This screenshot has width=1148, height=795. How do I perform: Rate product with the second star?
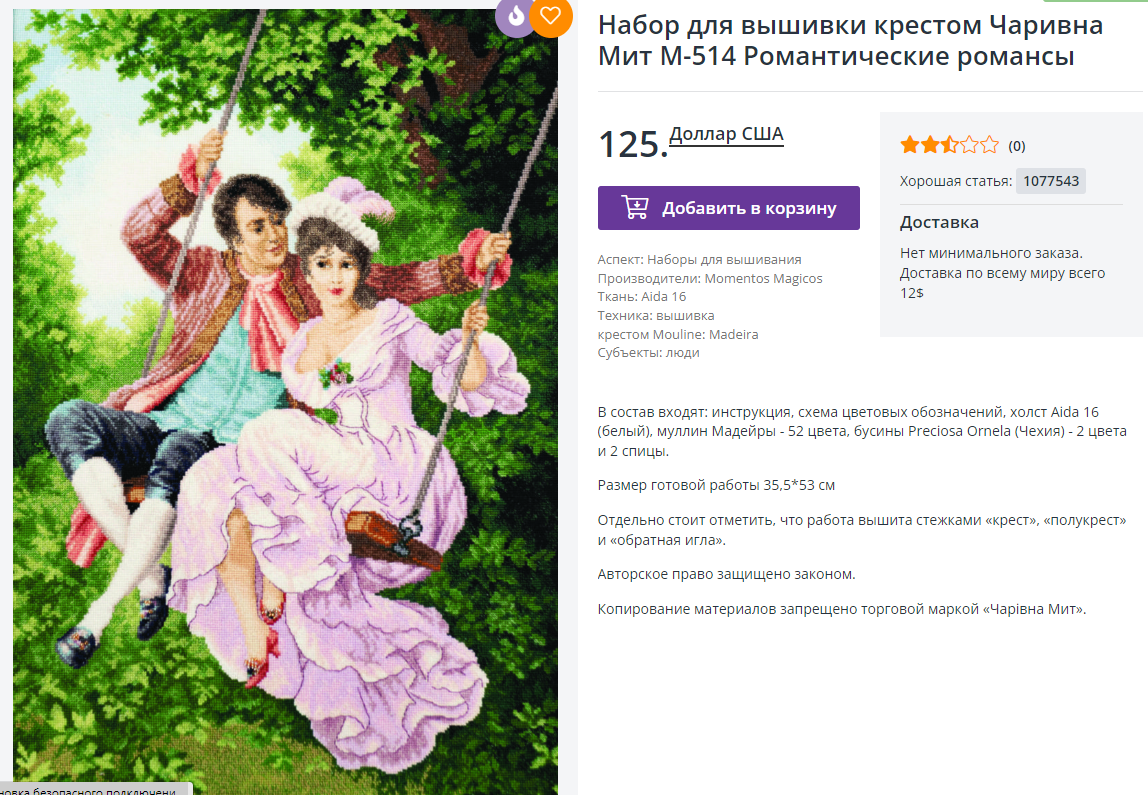click(x=930, y=144)
